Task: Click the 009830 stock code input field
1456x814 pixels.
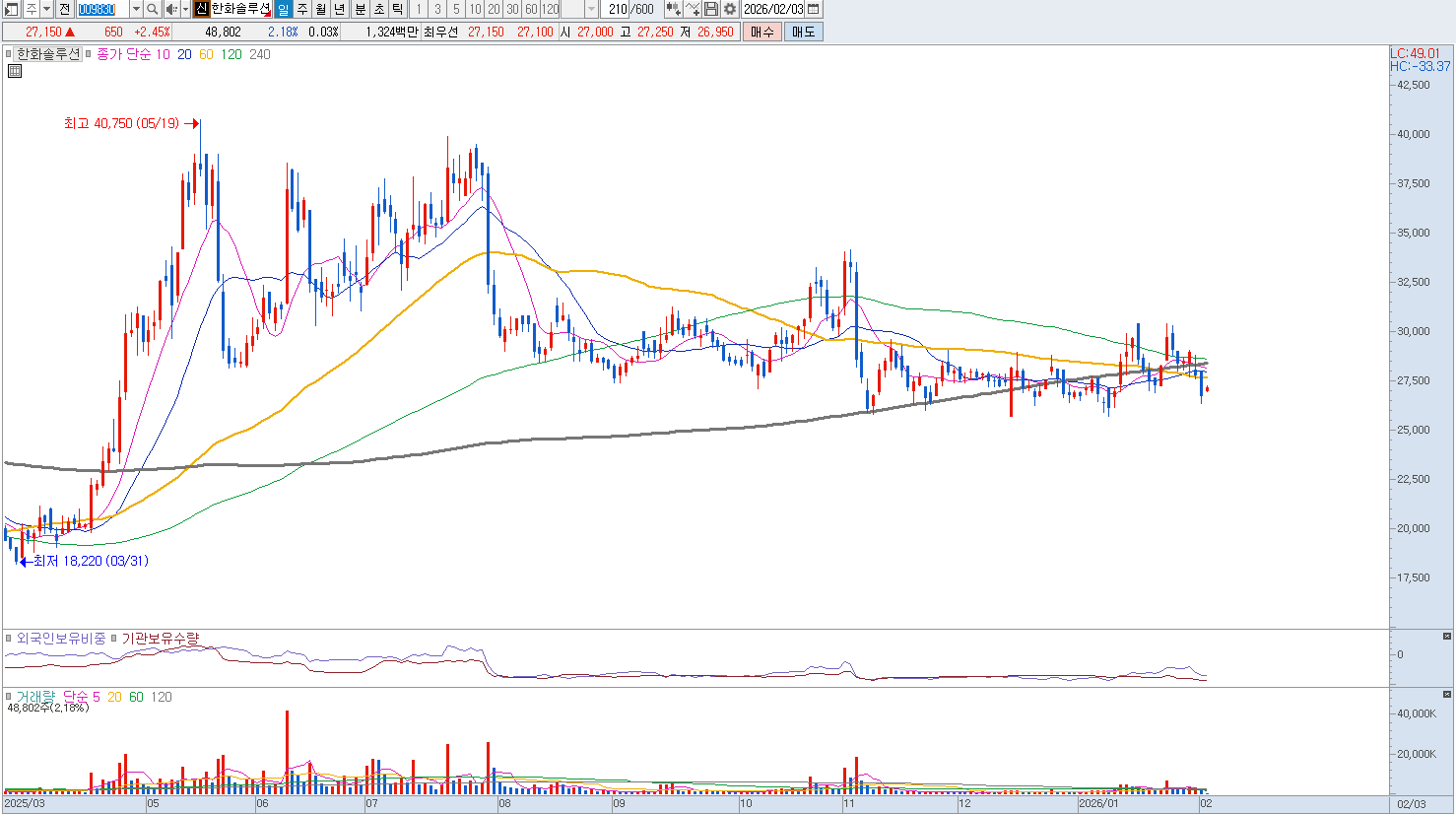Action: 101,9
